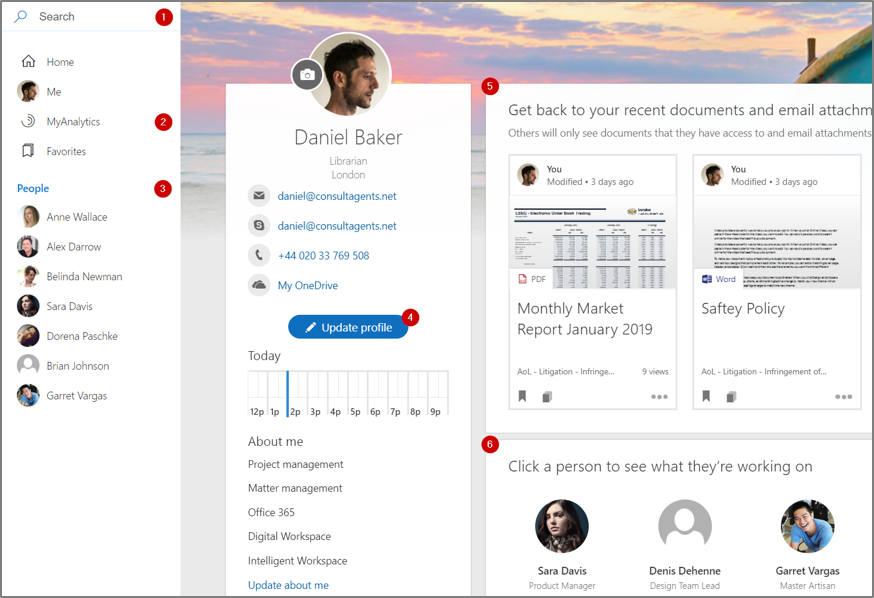The height and width of the screenshot is (598, 874).
Task: Open the My OneDrive link
Action: tap(307, 286)
